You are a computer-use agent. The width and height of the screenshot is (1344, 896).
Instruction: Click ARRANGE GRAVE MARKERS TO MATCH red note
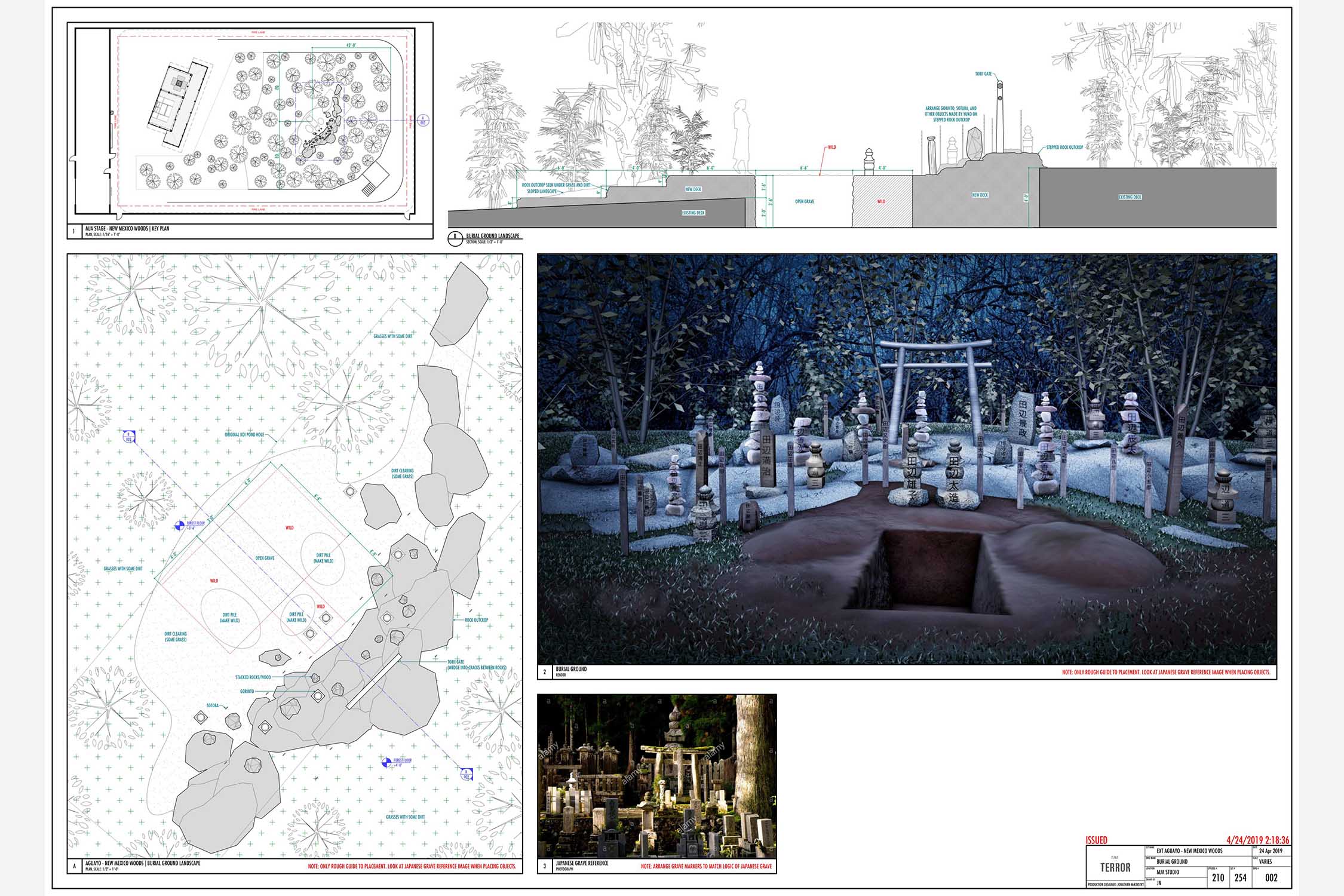tap(706, 866)
